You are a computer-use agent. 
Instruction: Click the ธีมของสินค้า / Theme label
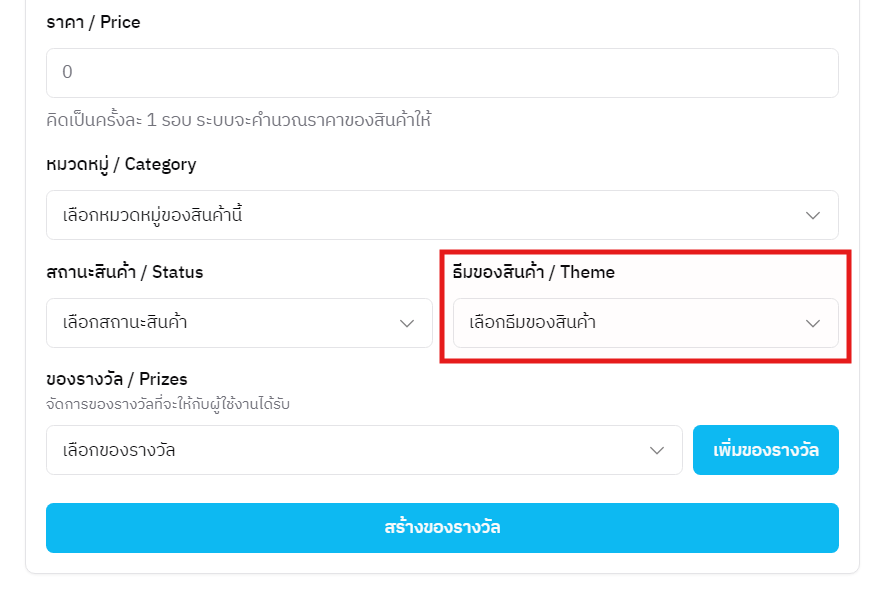(x=534, y=272)
